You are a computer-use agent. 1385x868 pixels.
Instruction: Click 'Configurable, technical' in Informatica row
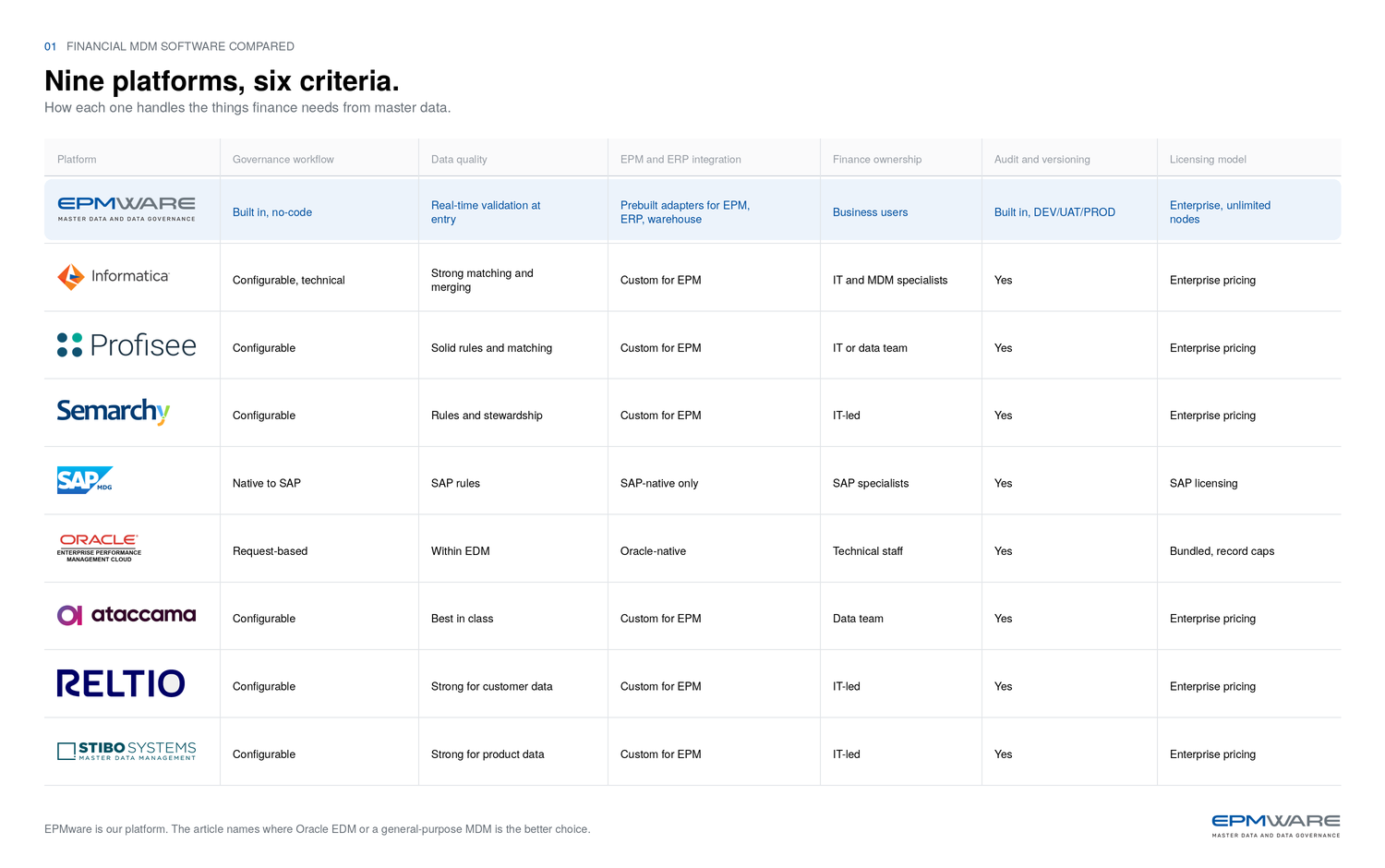(288, 280)
